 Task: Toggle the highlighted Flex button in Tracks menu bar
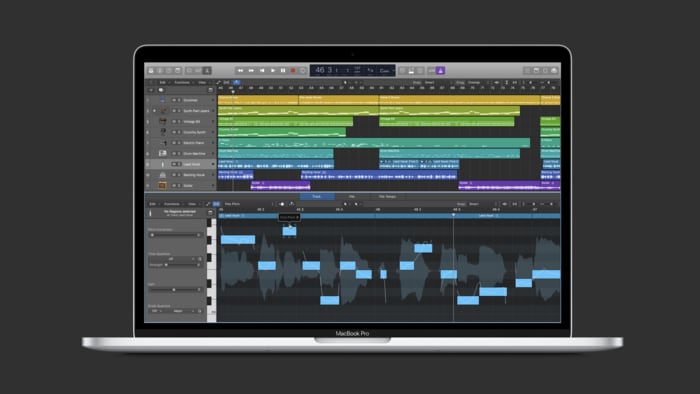point(236,83)
